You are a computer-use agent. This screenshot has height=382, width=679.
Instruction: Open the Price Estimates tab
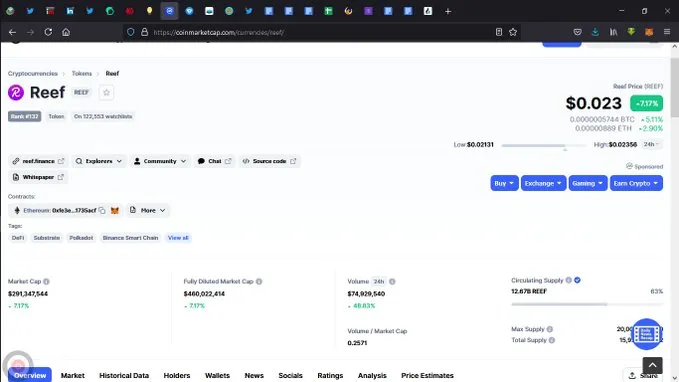[x=427, y=376]
